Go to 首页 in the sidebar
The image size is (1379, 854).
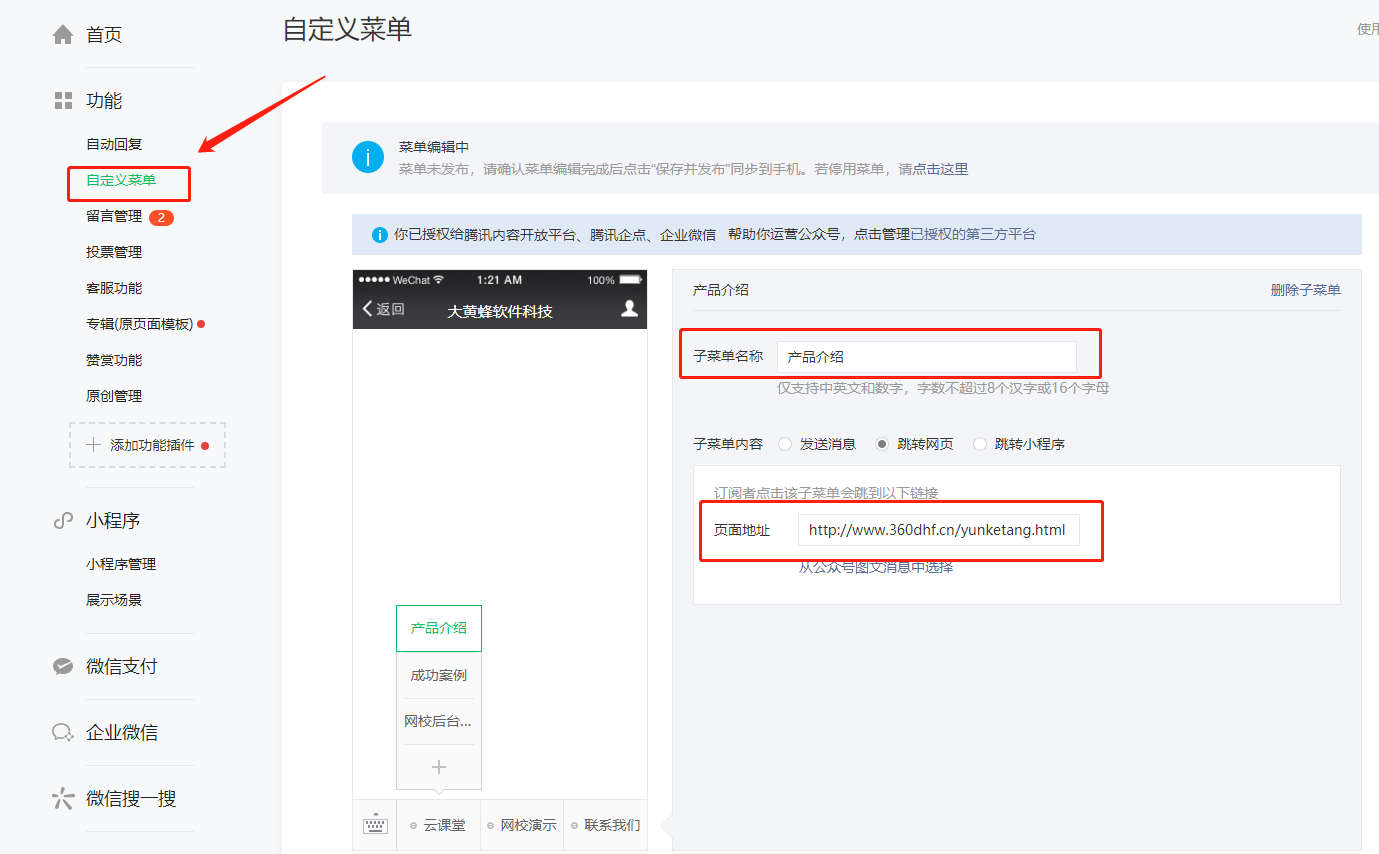click(104, 35)
